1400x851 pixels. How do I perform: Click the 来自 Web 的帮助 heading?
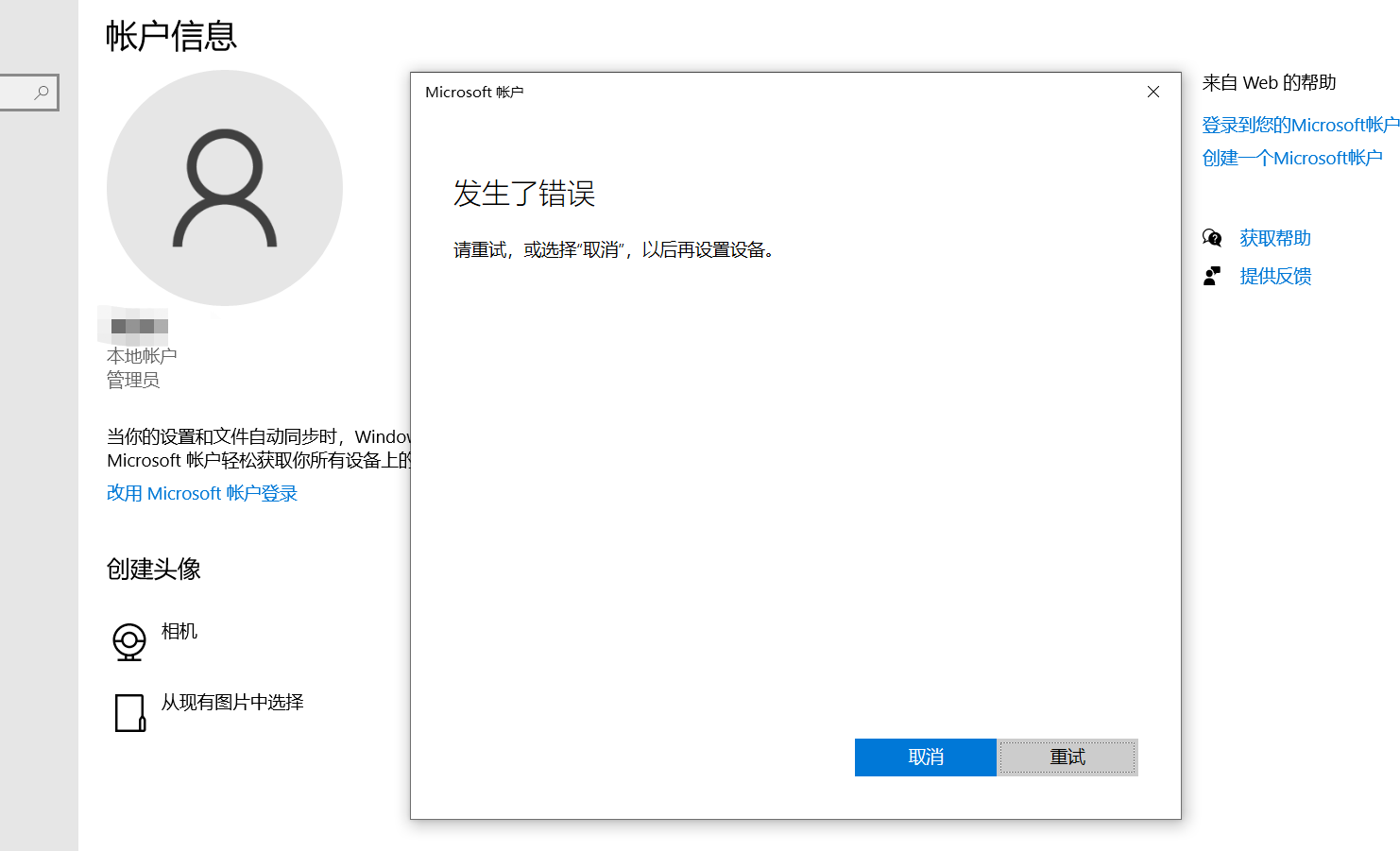pos(1269,82)
